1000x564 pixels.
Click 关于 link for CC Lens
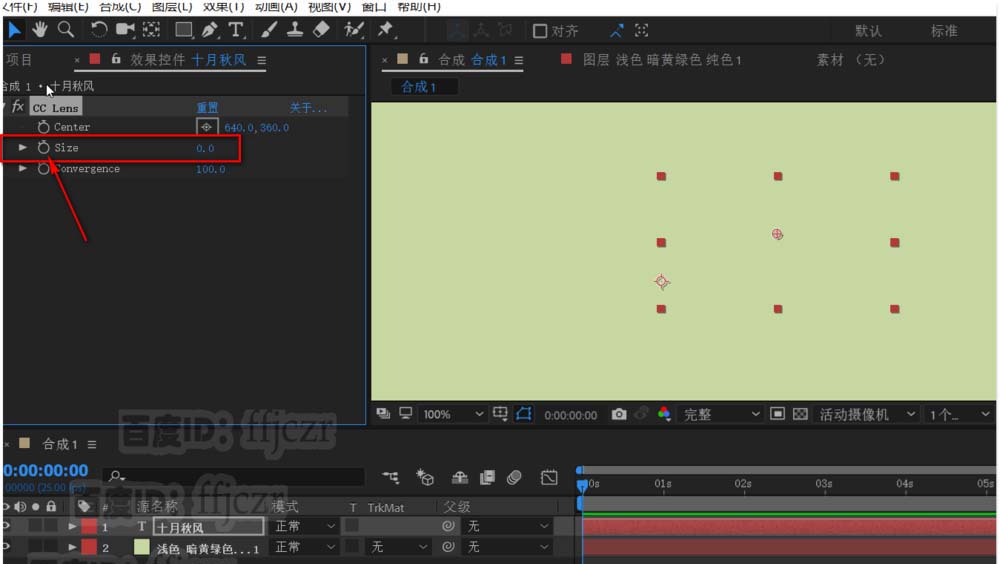point(308,107)
